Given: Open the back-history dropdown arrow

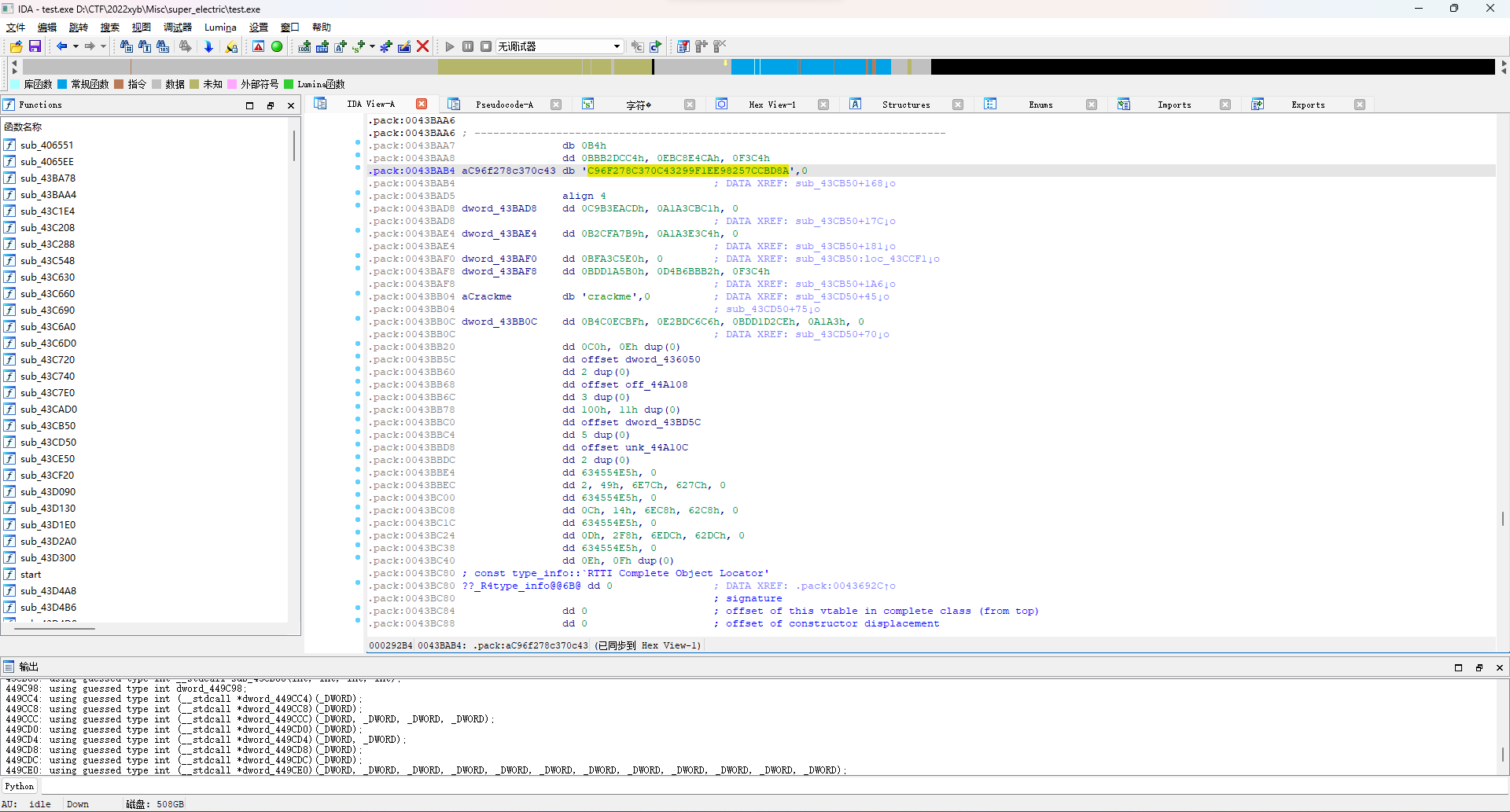Looking at the screenshot, I should [75, 46].
